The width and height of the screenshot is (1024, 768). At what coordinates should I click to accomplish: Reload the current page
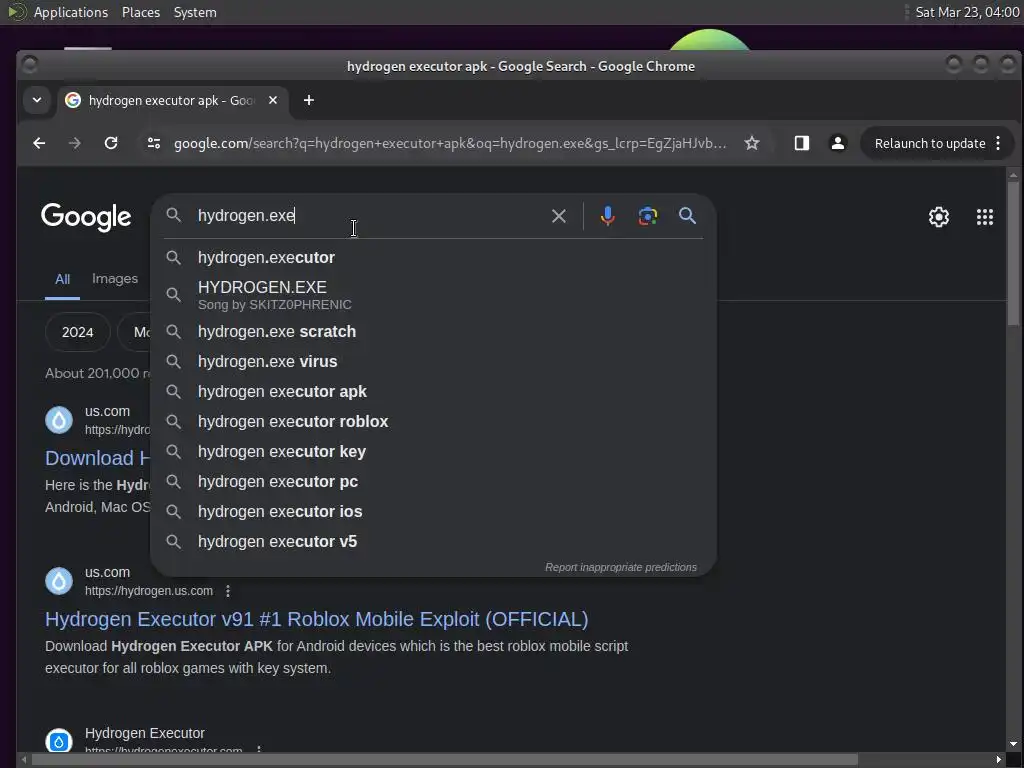click(111, 143)
